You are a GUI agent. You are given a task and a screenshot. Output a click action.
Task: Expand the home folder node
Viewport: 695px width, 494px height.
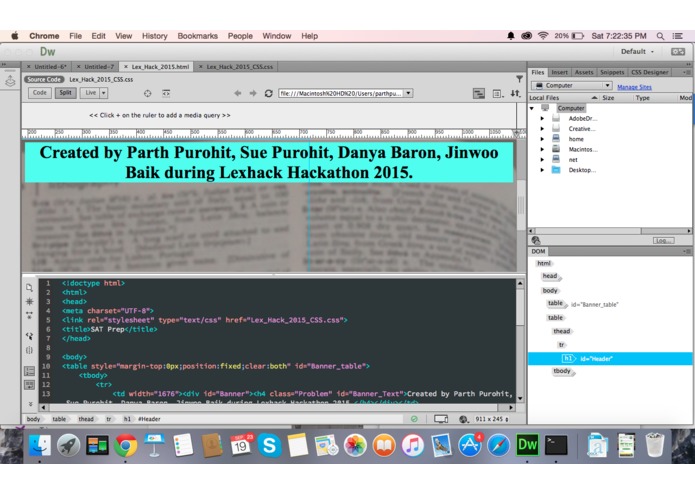(x=542, y=139)
